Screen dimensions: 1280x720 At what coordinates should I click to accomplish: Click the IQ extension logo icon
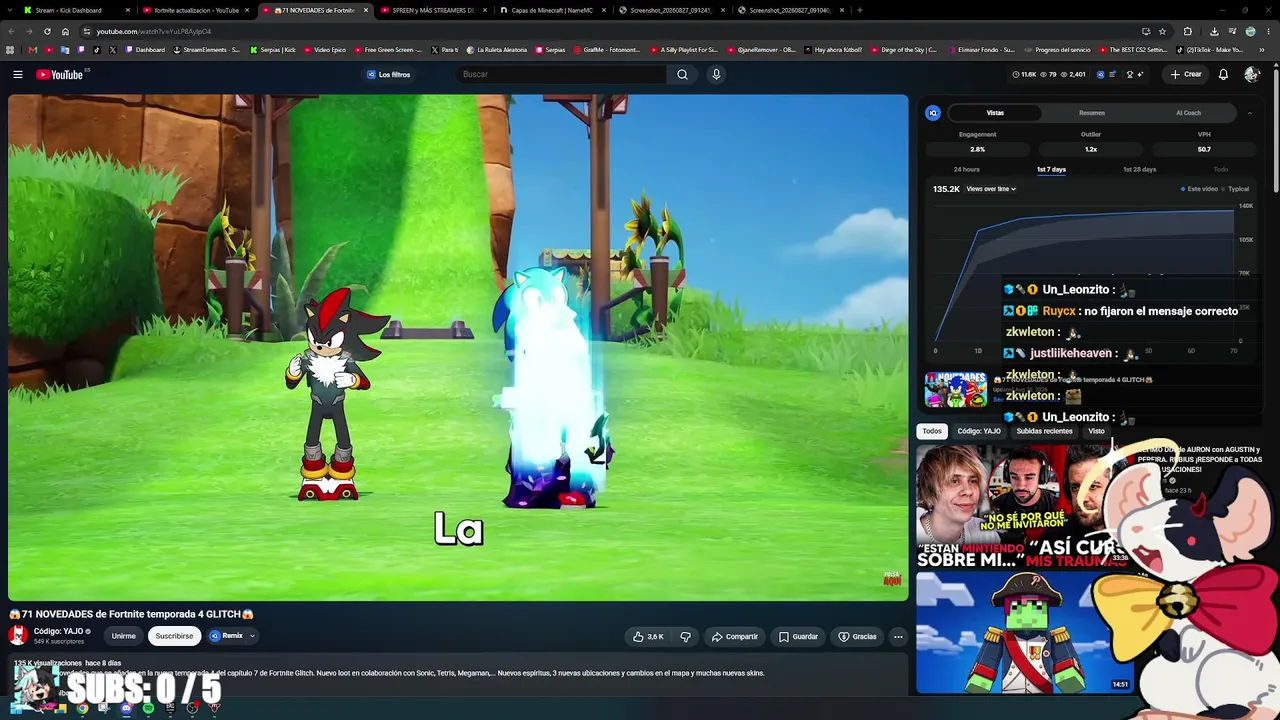933,113
